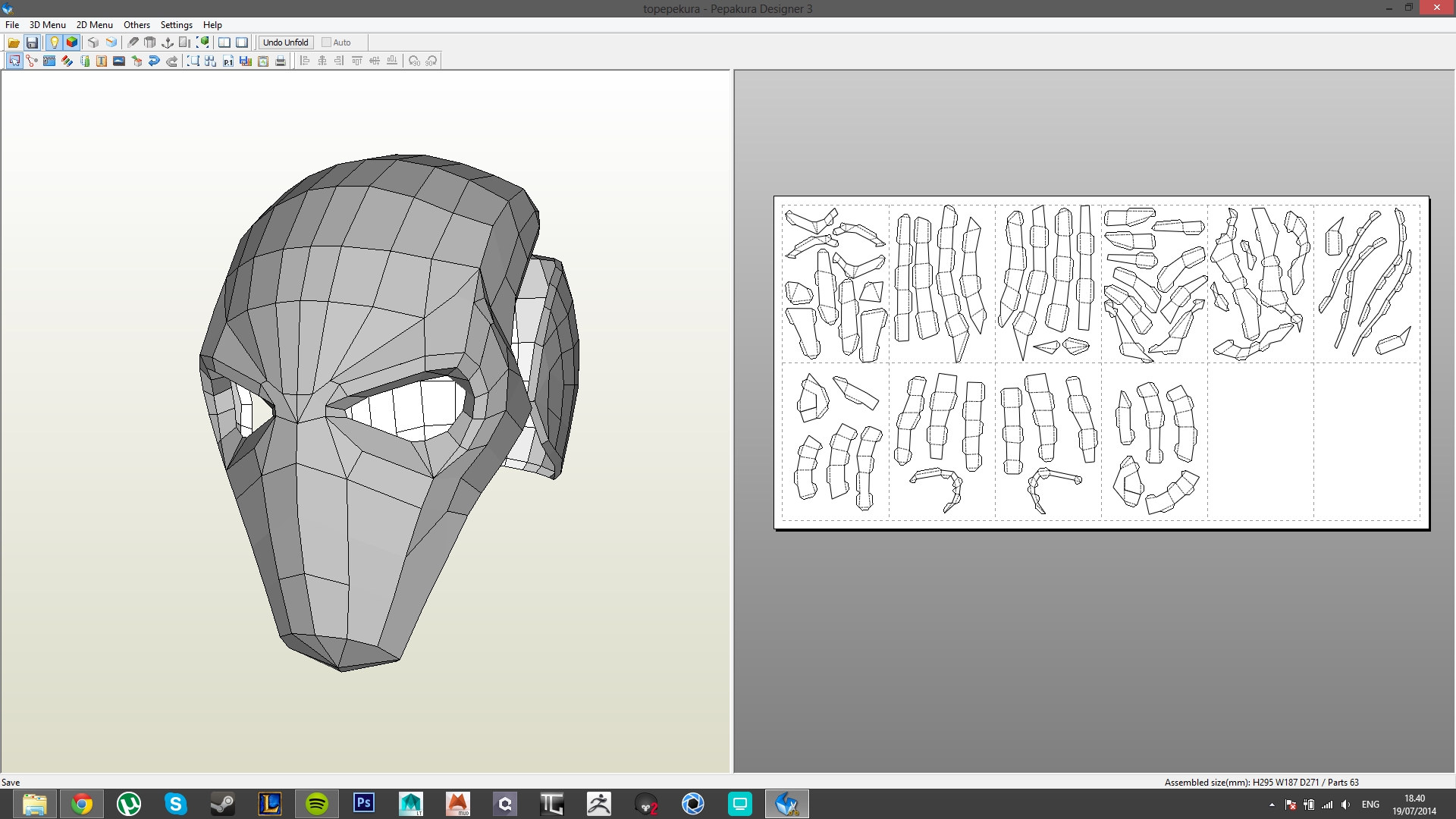
Task: Open the Others menu
Action: (x=137, y=24)
